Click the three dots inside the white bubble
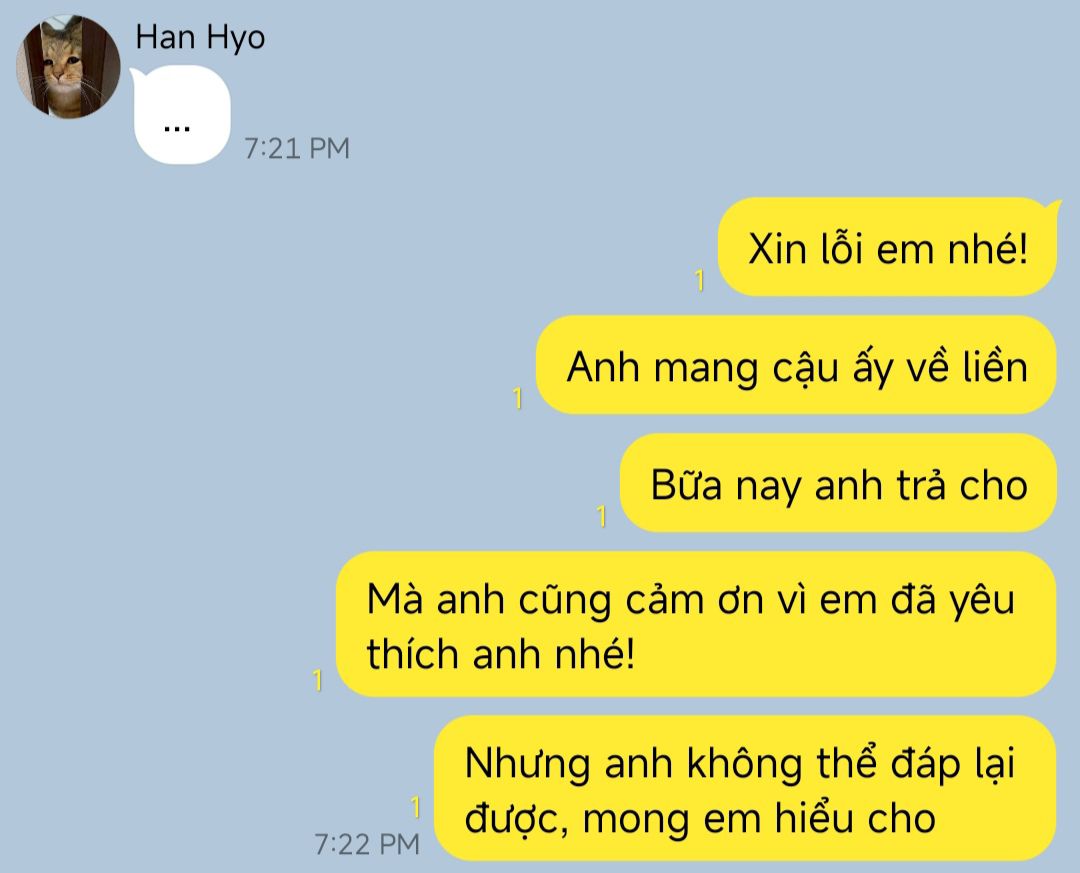 pyautogui.click(x=177, y=129)
